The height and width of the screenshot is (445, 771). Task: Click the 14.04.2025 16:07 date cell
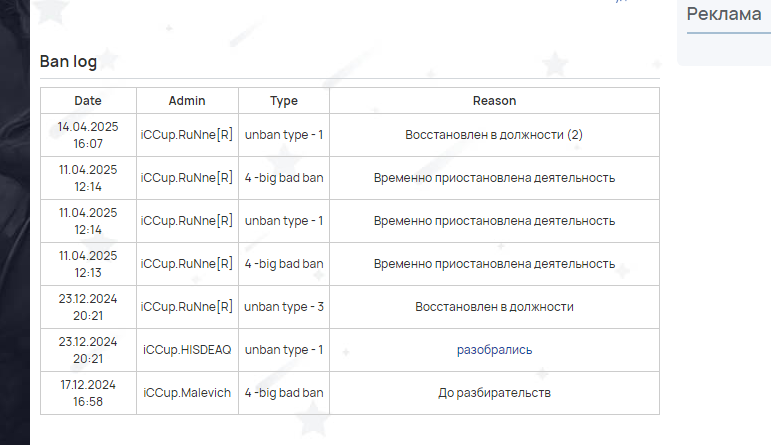pos(88,135)
